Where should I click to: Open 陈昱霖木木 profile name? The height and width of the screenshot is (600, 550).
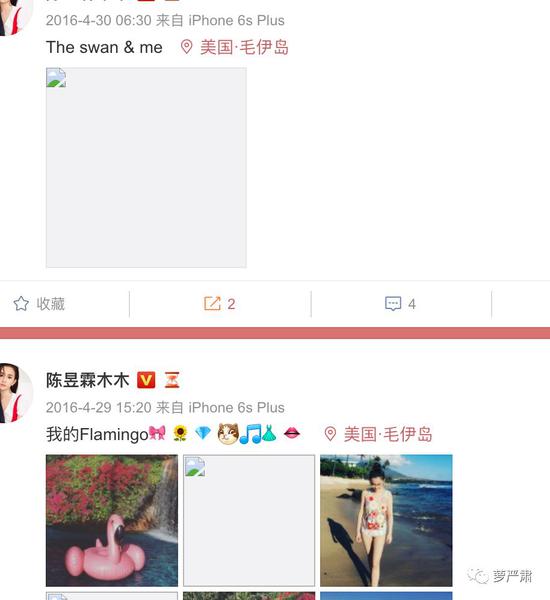88,380
